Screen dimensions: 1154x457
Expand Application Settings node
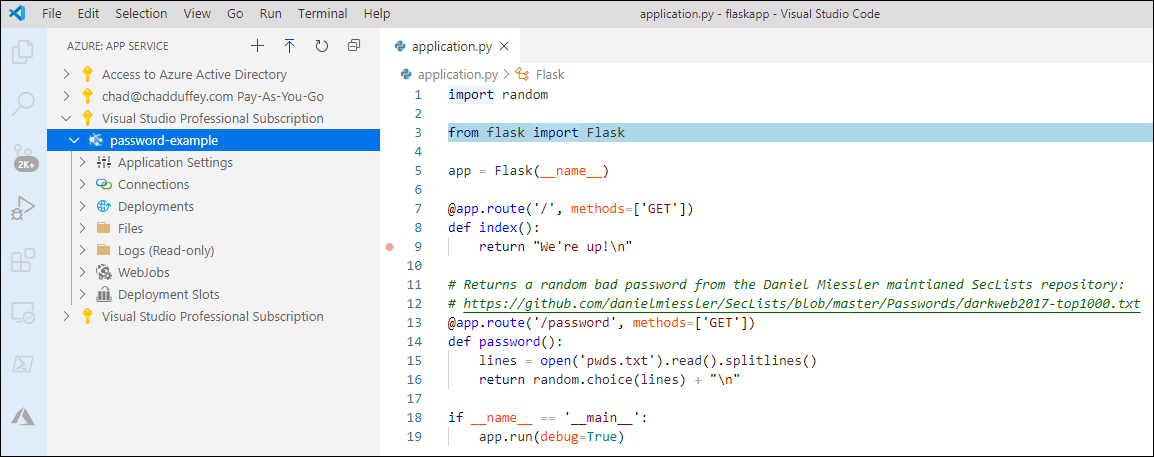coord(82,163)
